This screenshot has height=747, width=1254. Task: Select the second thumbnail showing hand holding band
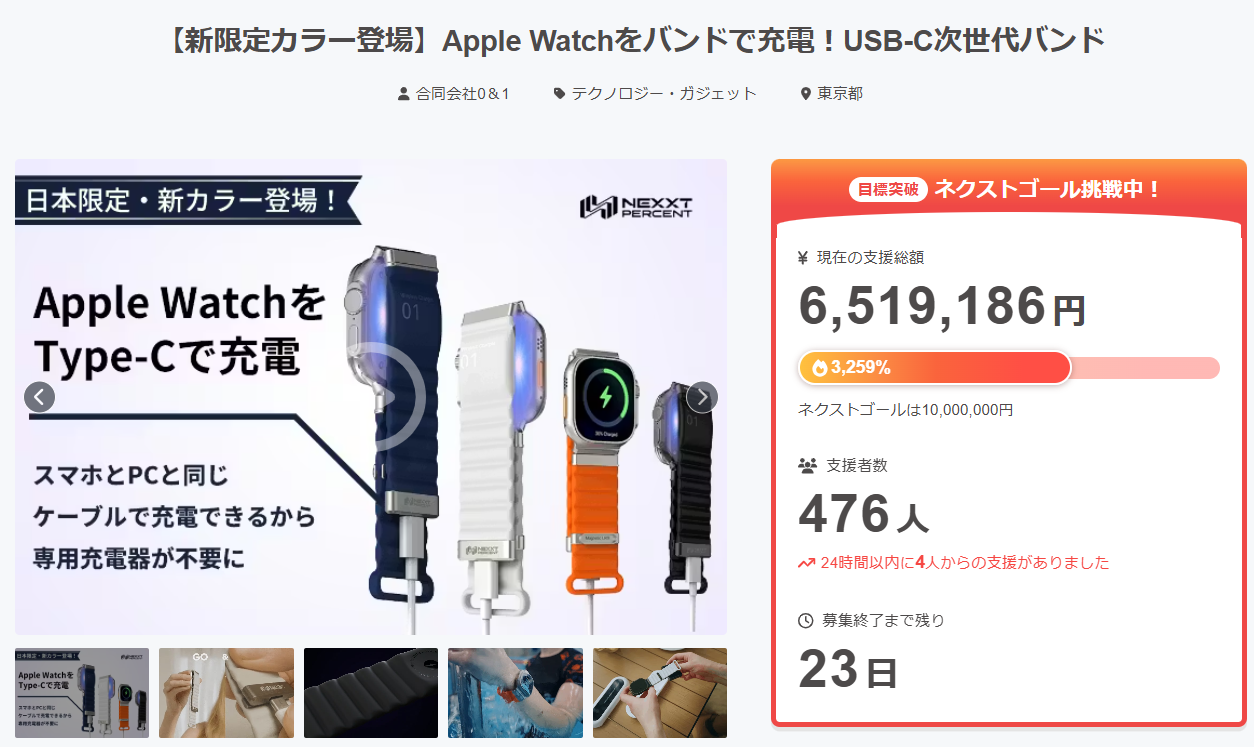226,693
